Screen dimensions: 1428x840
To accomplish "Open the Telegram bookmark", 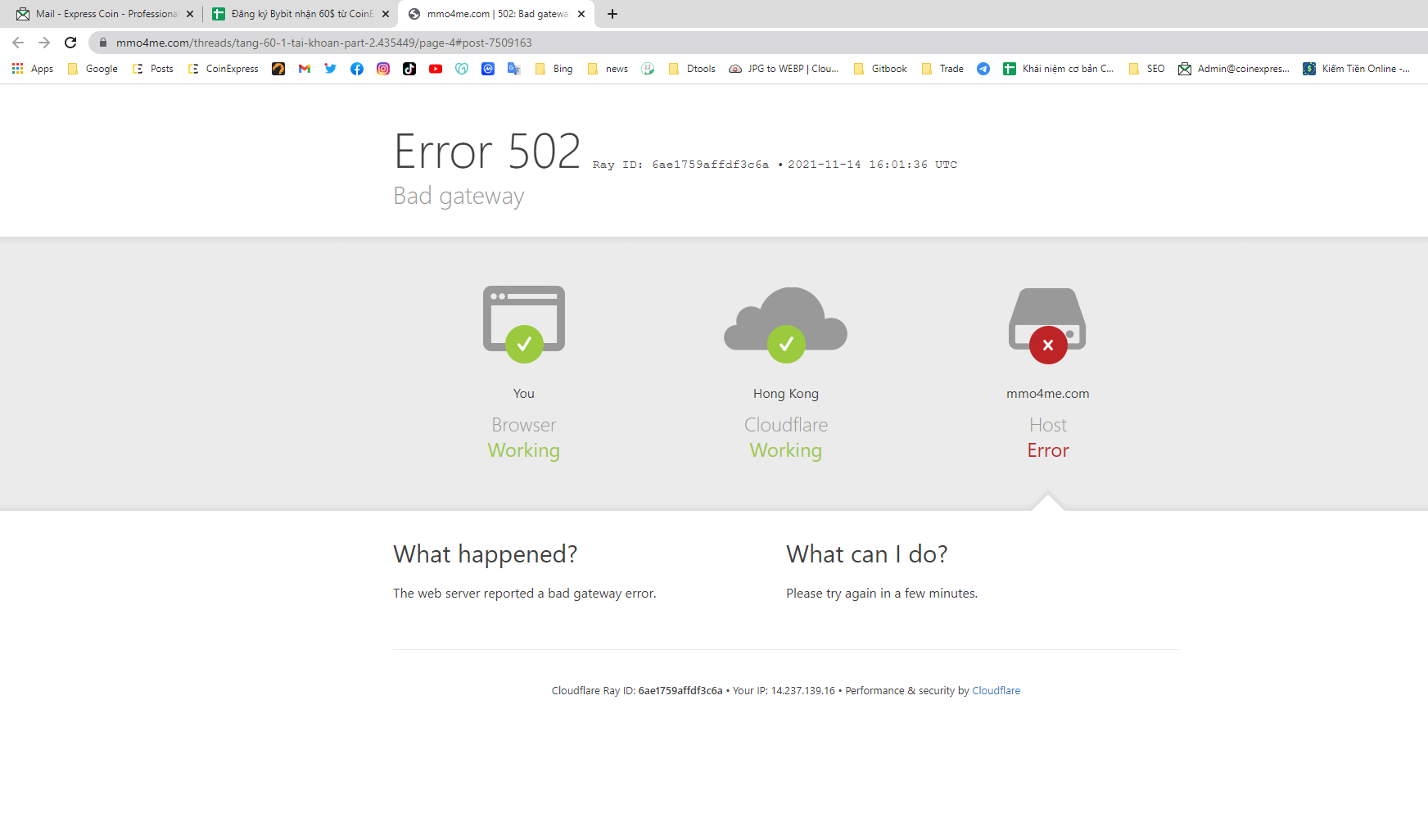I will (x=983, y=69).
